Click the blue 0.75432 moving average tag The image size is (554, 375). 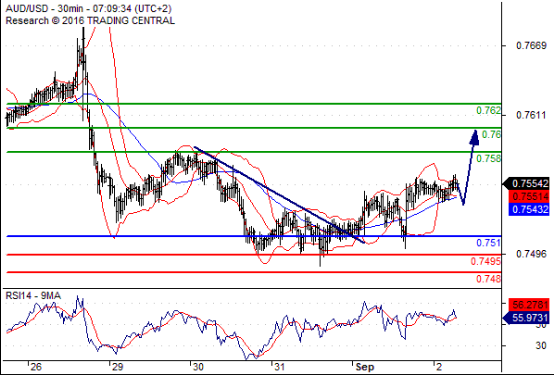coord(529,209)
